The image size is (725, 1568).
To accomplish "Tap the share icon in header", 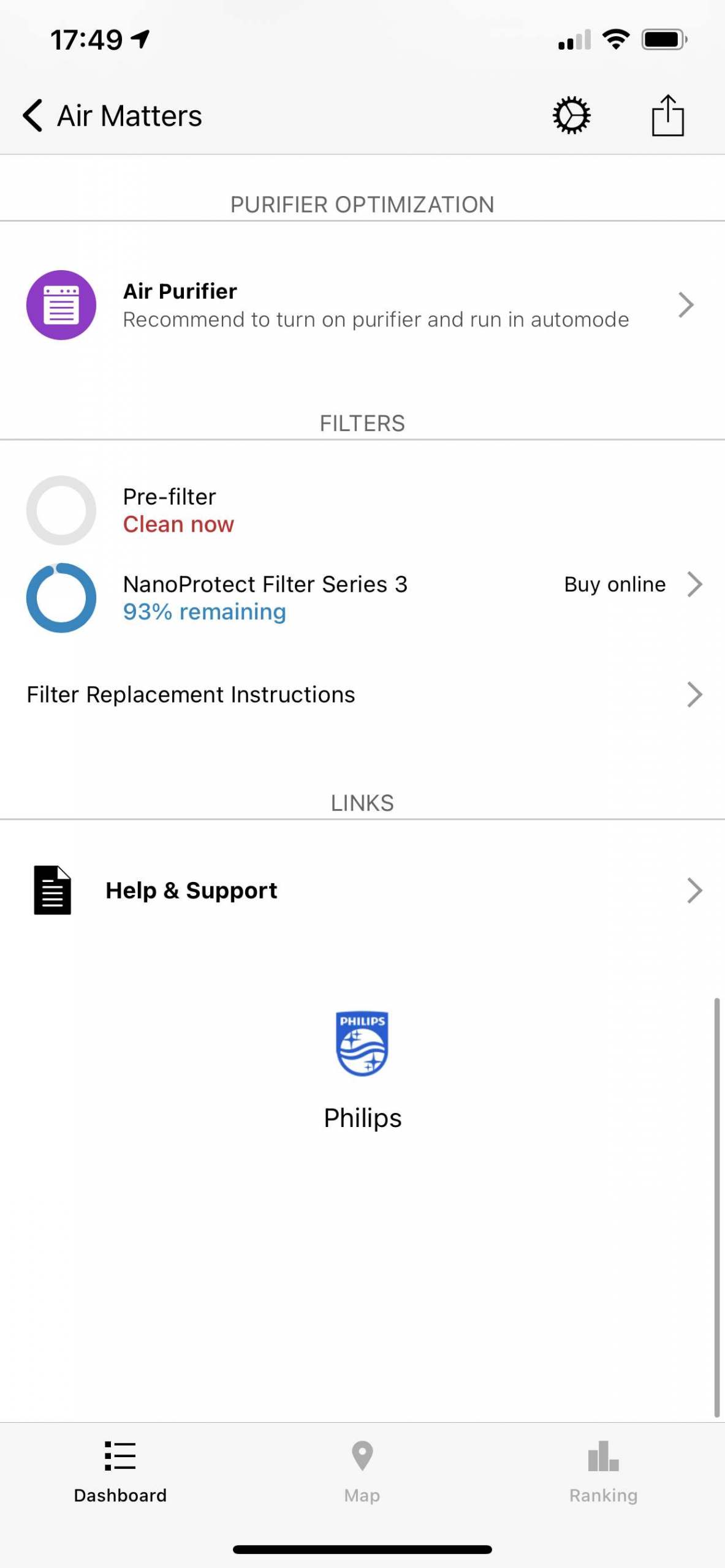I will [x=667, y=115].
